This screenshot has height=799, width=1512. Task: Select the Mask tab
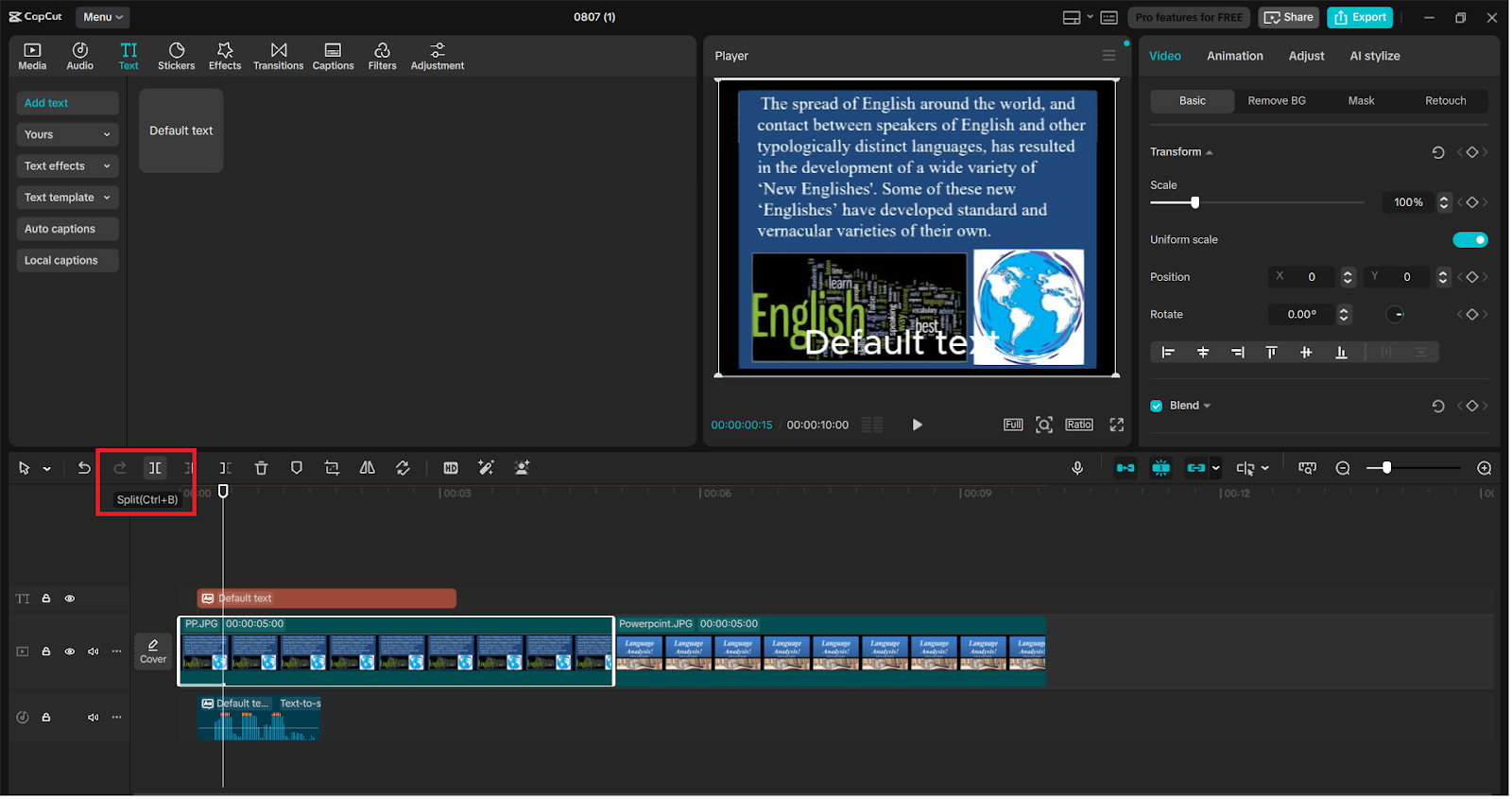click(1362, 101)
